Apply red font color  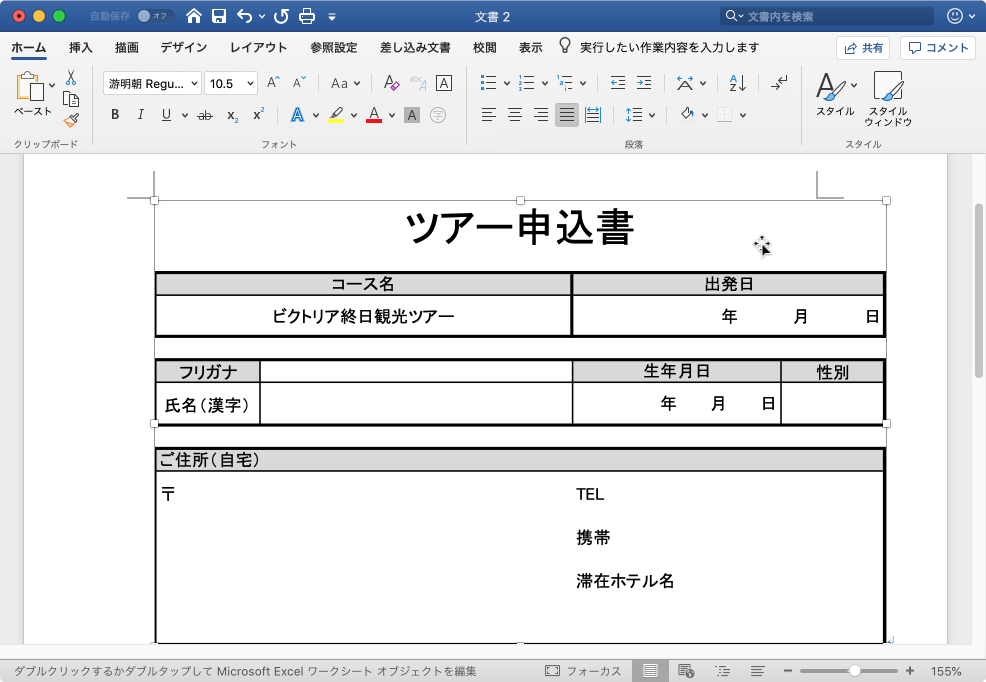[374, 114]
